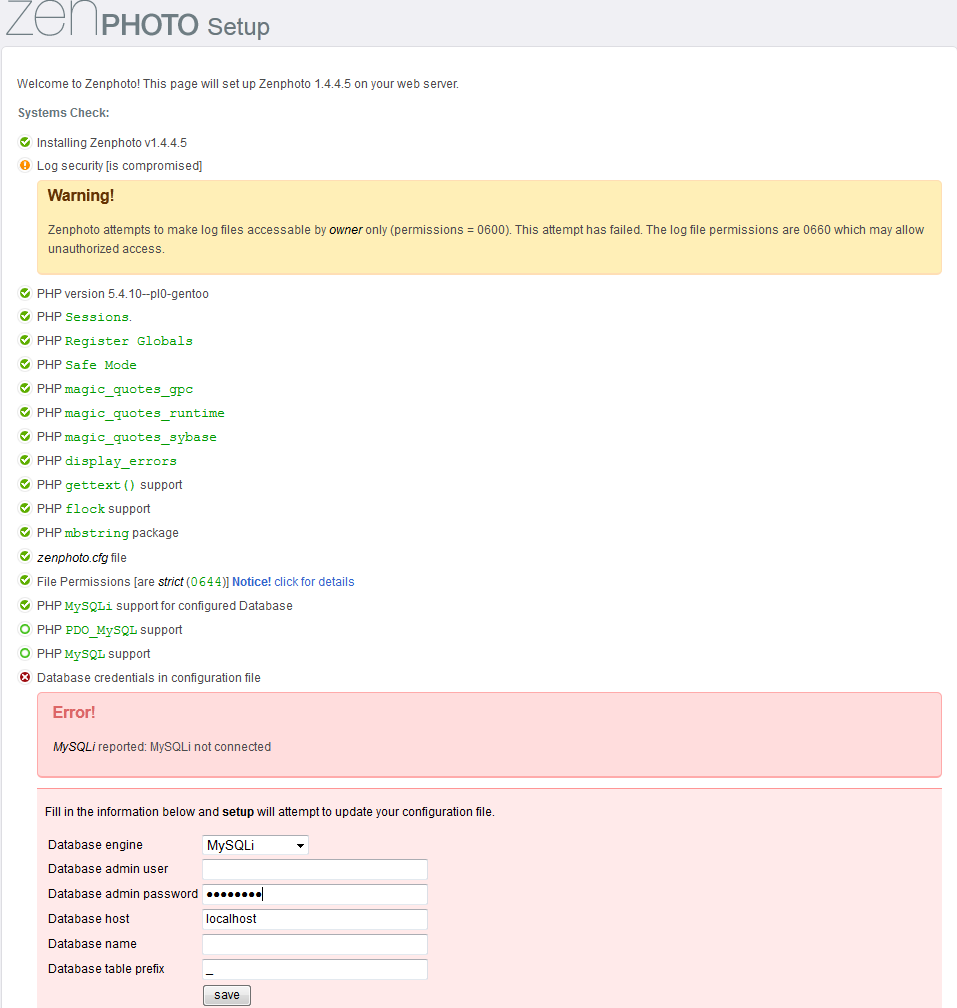
Task: Focus the Database admin password field
Action: pos(315,894)
